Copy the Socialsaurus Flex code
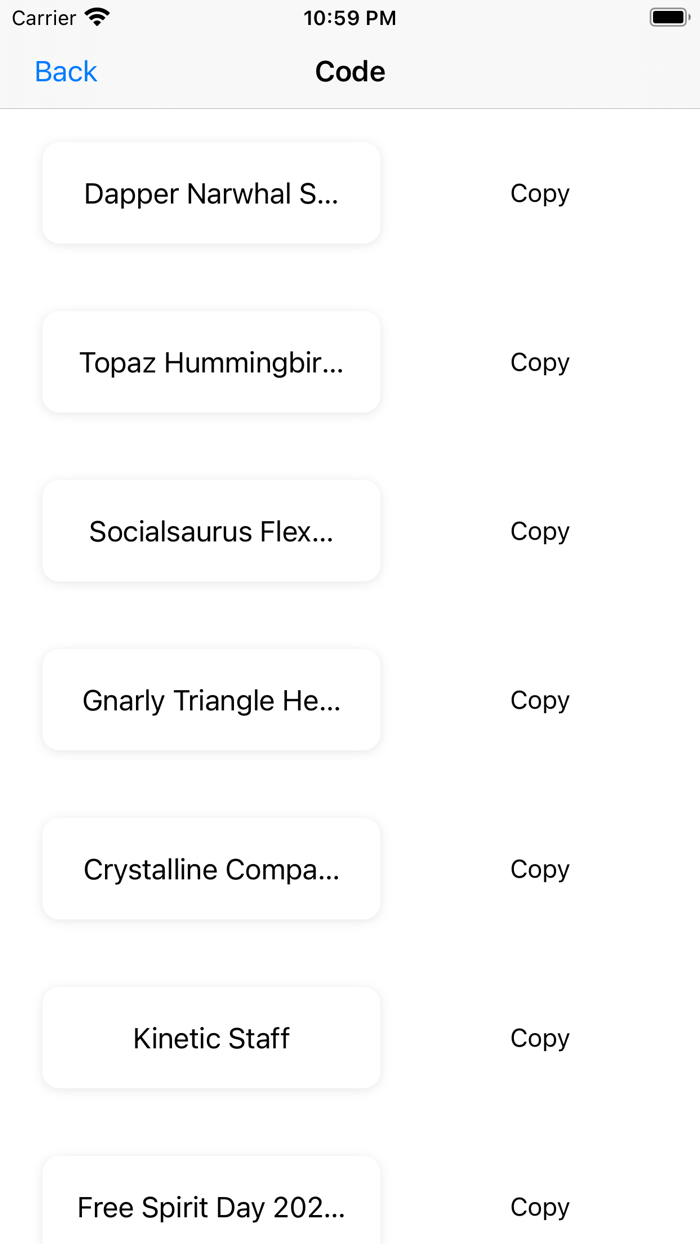 (539, 531)
